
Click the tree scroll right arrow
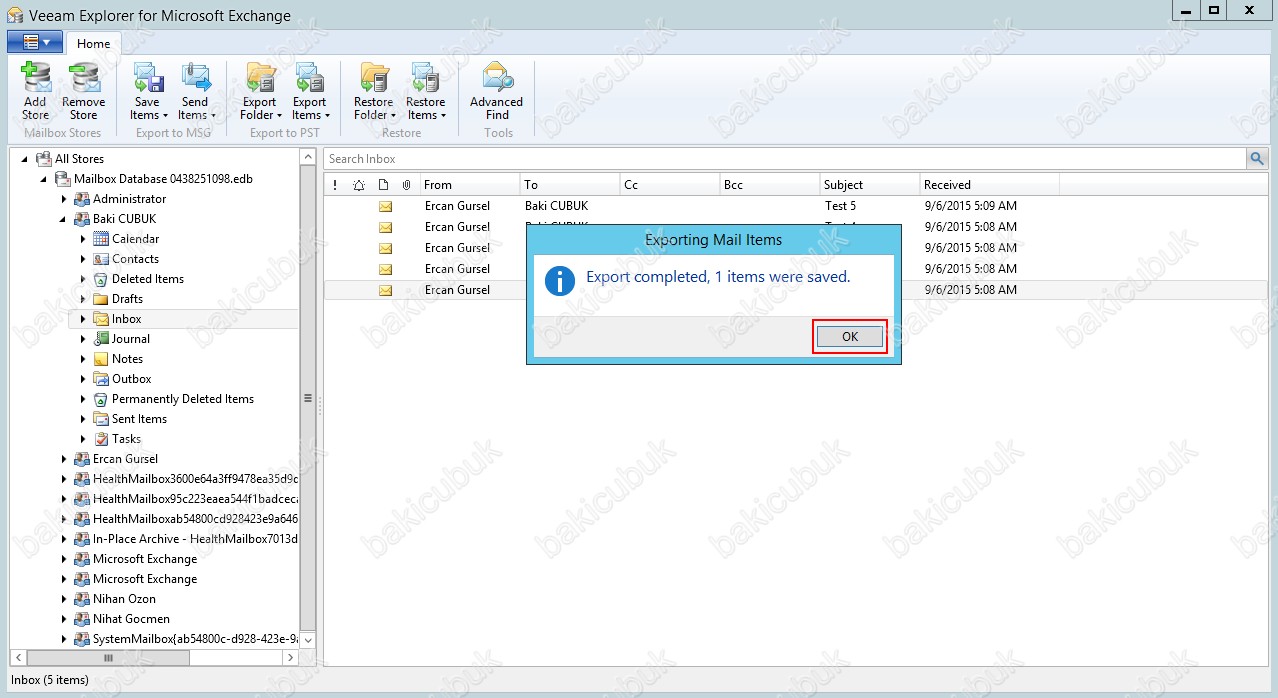point(290,657)
